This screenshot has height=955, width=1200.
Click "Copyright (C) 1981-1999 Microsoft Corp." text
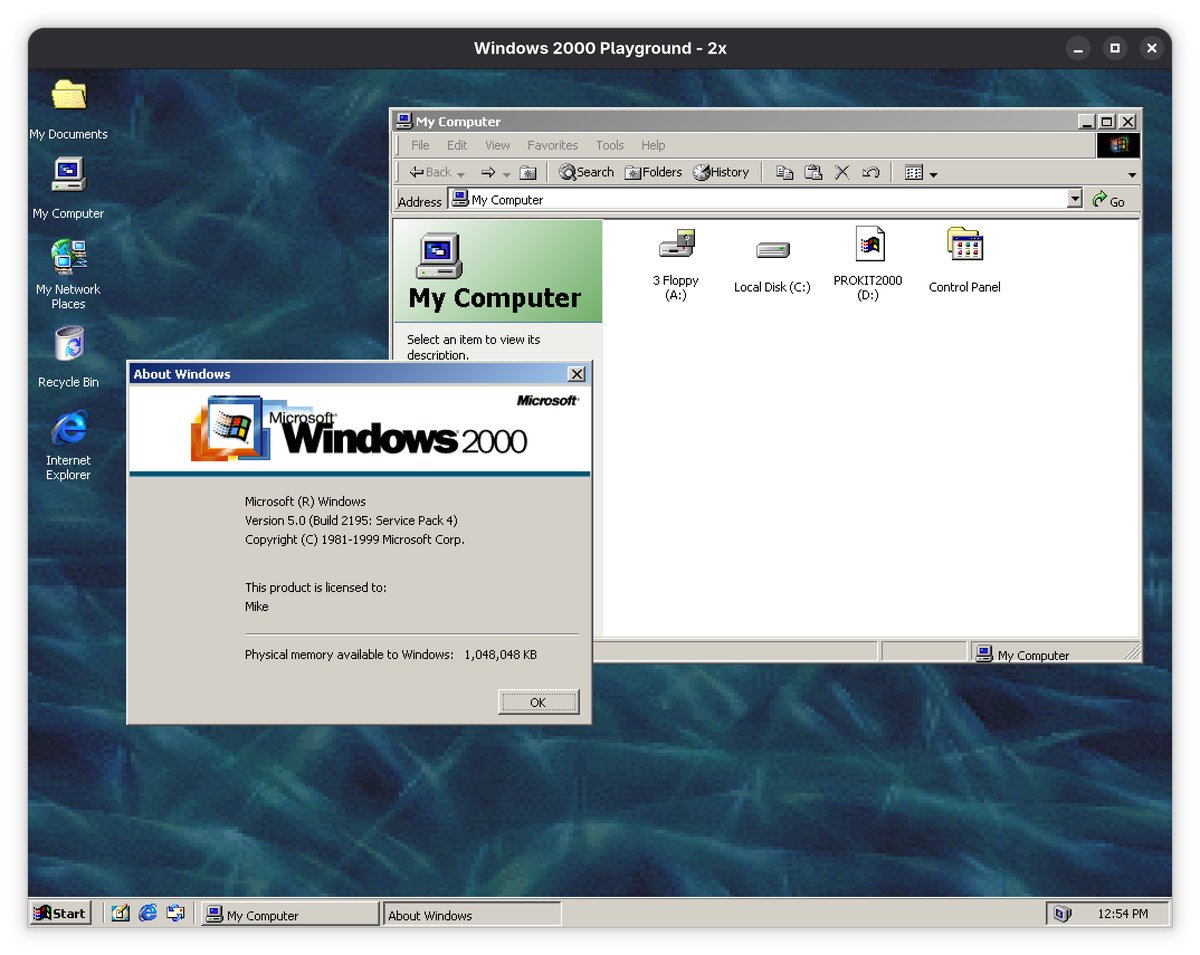click(355, 540)
